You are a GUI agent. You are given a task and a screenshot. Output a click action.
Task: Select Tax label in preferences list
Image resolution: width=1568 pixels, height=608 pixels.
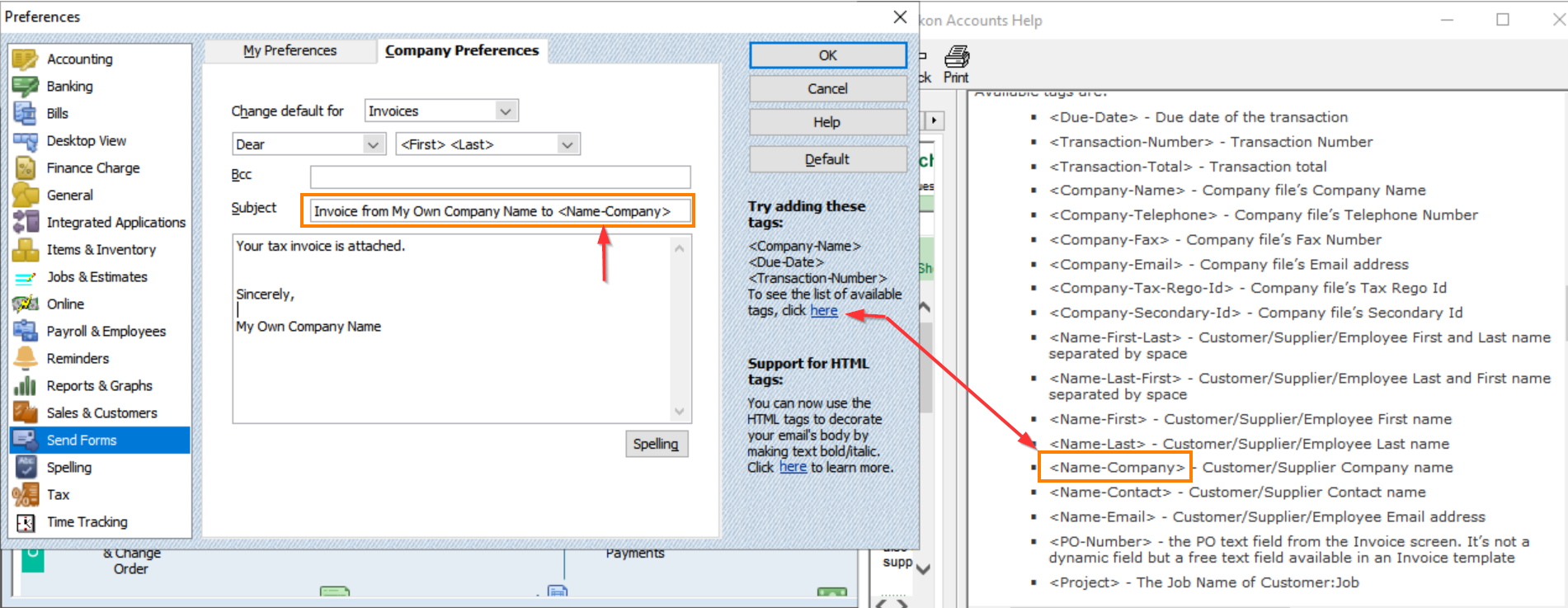point(58,494)
